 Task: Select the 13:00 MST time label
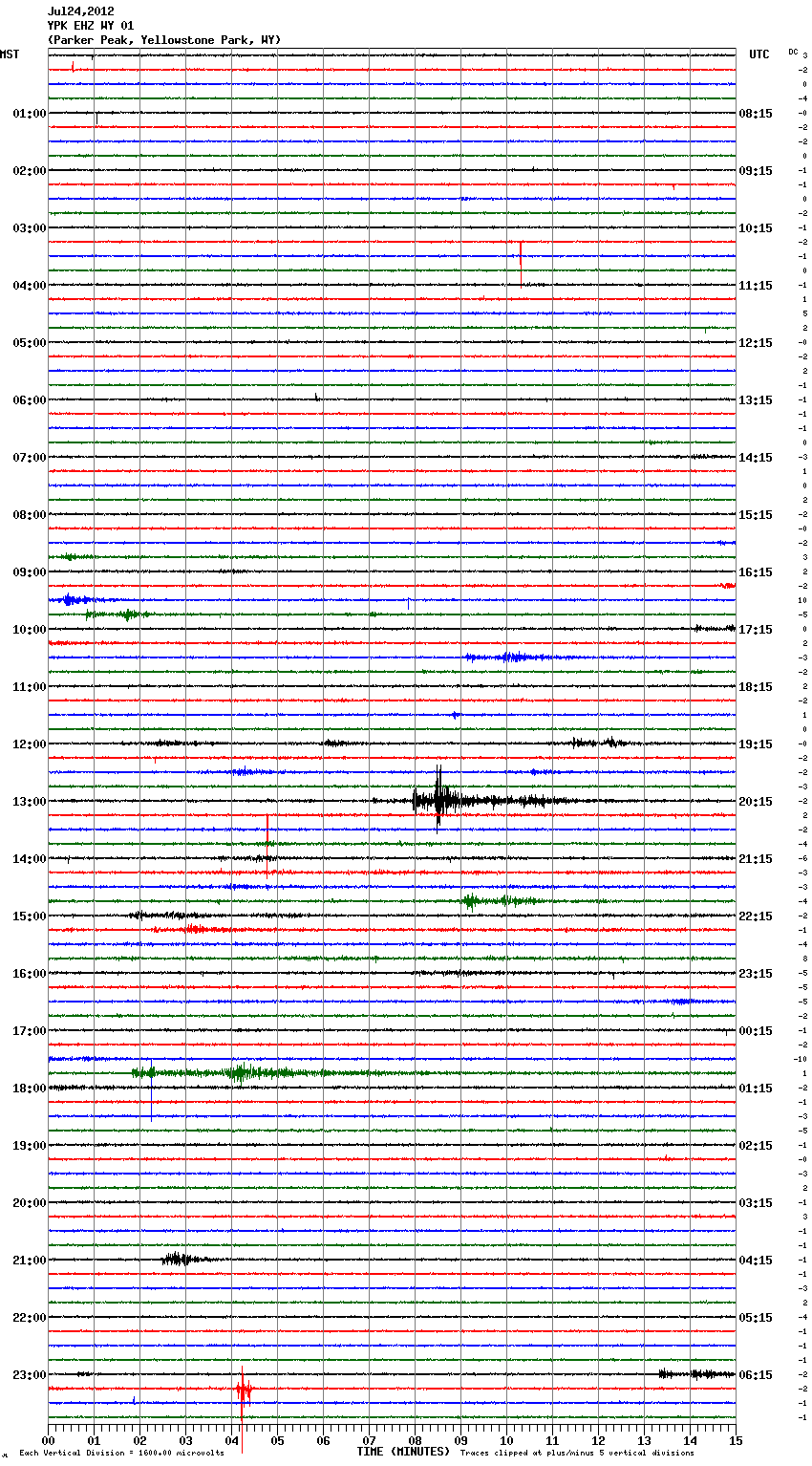click(29, 802)
